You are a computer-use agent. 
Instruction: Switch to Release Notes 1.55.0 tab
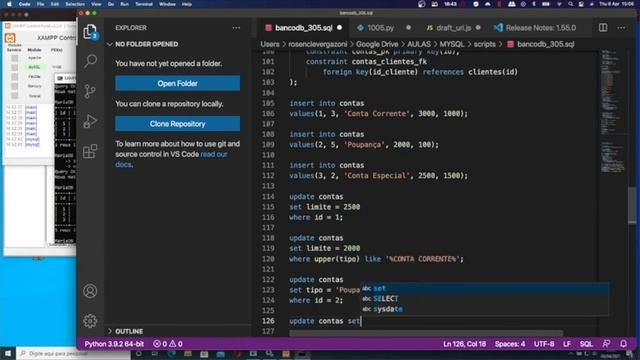click(540, 28)
